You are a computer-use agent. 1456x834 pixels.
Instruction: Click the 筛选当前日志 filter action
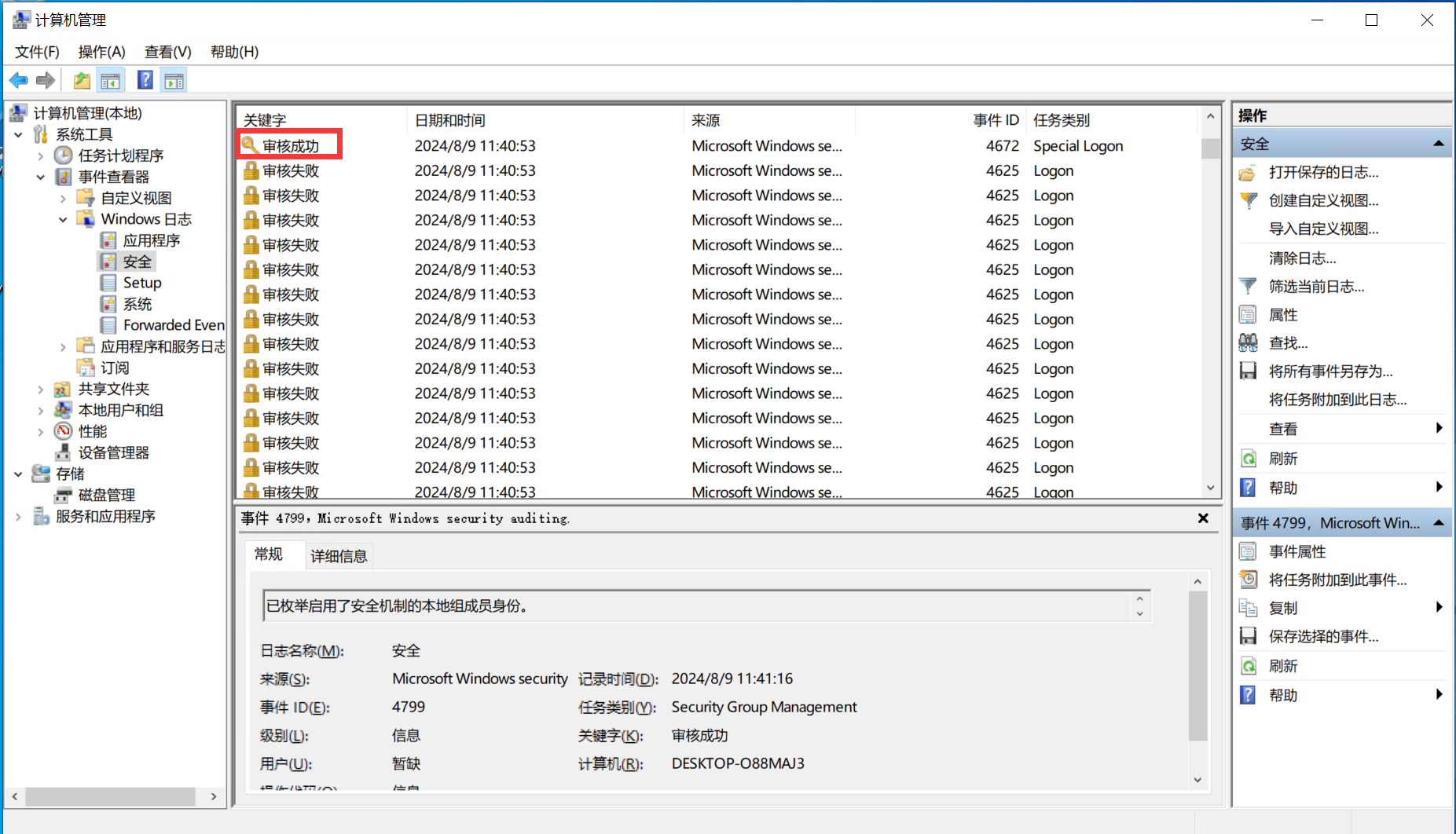click(1316, 287)
